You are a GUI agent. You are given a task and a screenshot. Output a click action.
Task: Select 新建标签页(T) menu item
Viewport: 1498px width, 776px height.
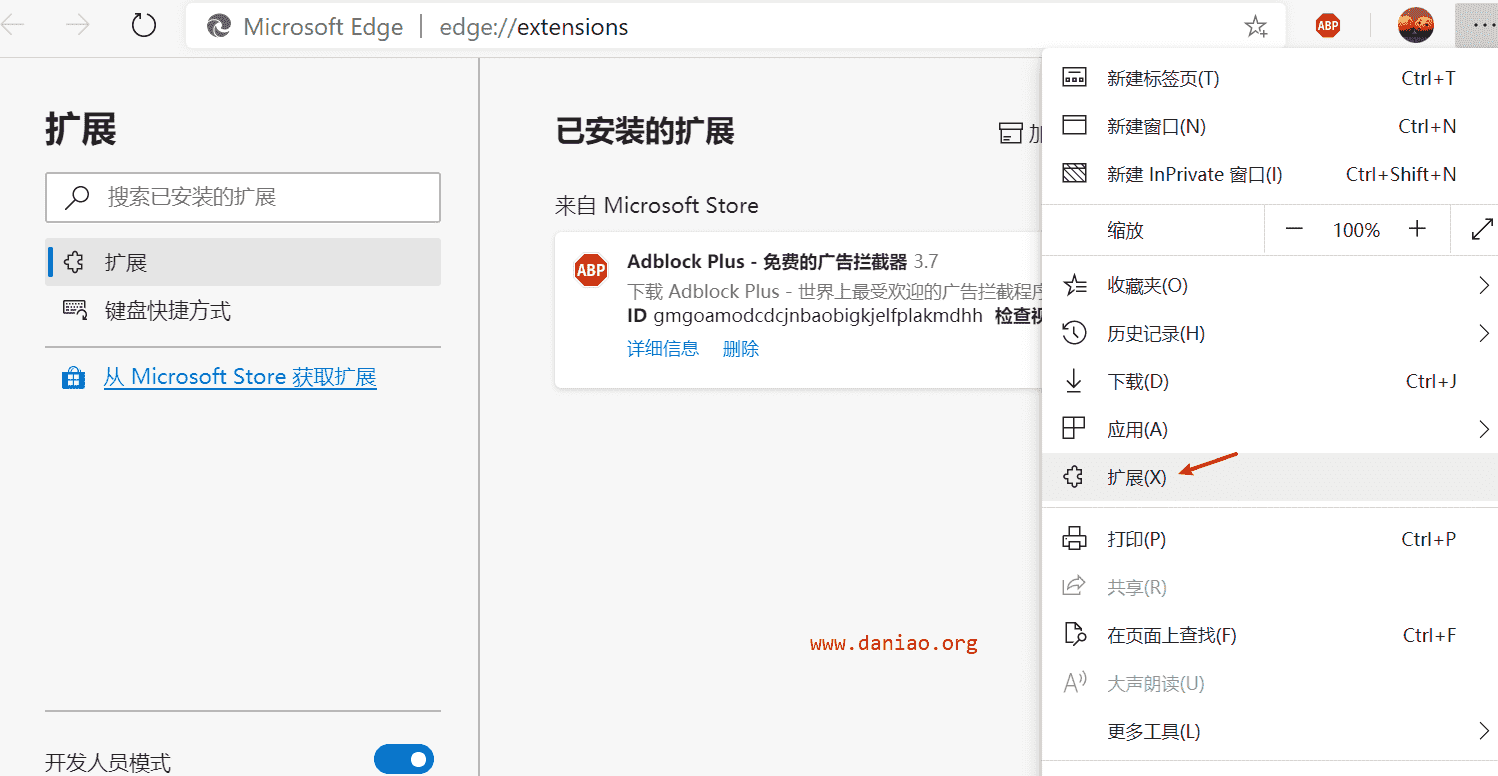pyautogui.click(x=1270, y=78)
